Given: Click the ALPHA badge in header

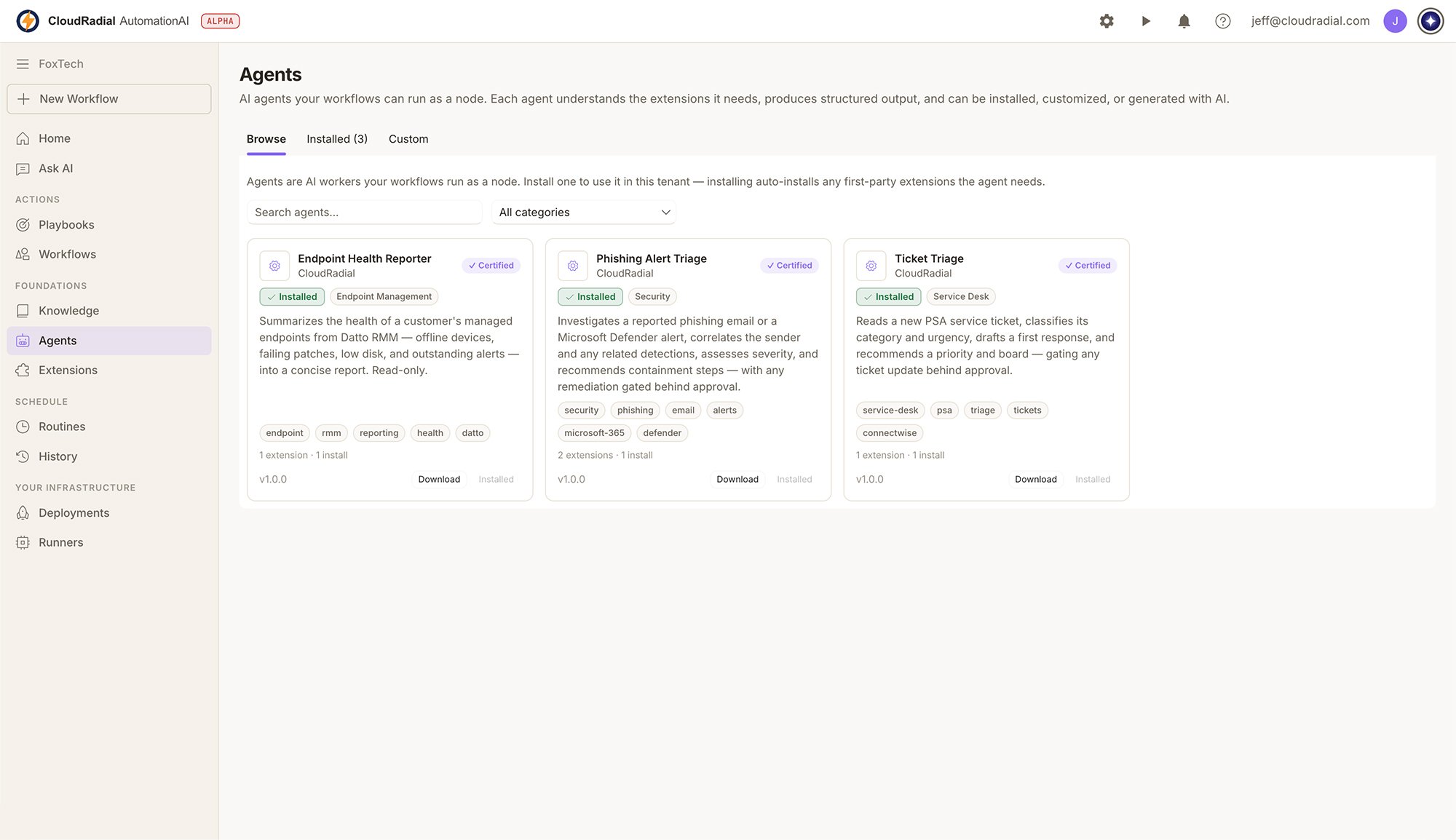Looking at the screenshot, I should (220, 21).
